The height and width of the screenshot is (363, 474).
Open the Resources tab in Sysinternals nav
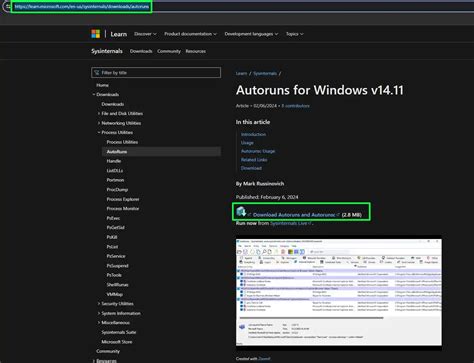(196, 51)
